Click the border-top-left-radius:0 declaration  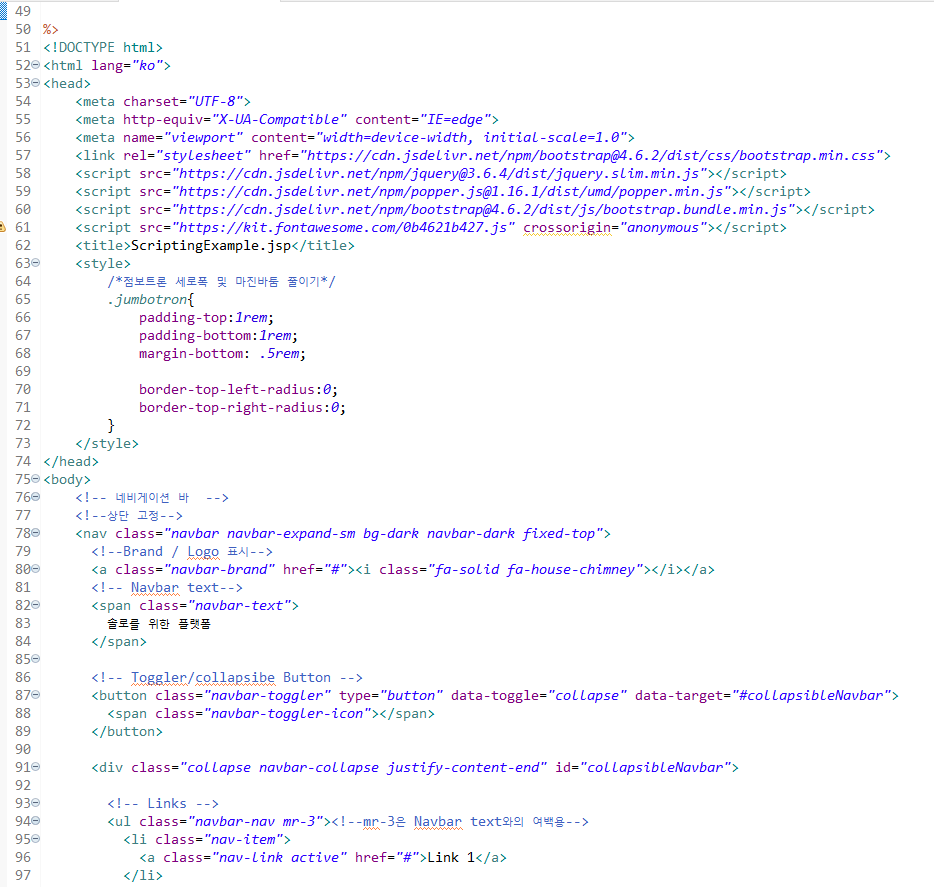tap(238, 390)
